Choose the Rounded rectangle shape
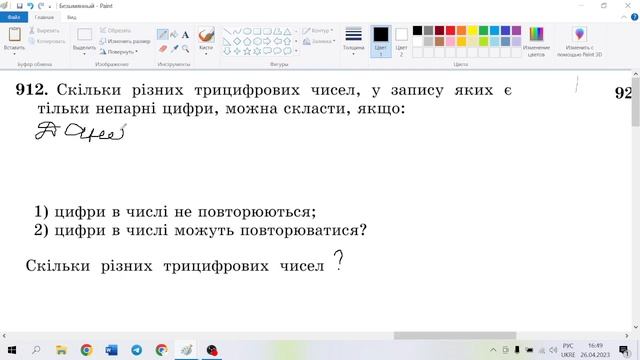 point(267,31)
